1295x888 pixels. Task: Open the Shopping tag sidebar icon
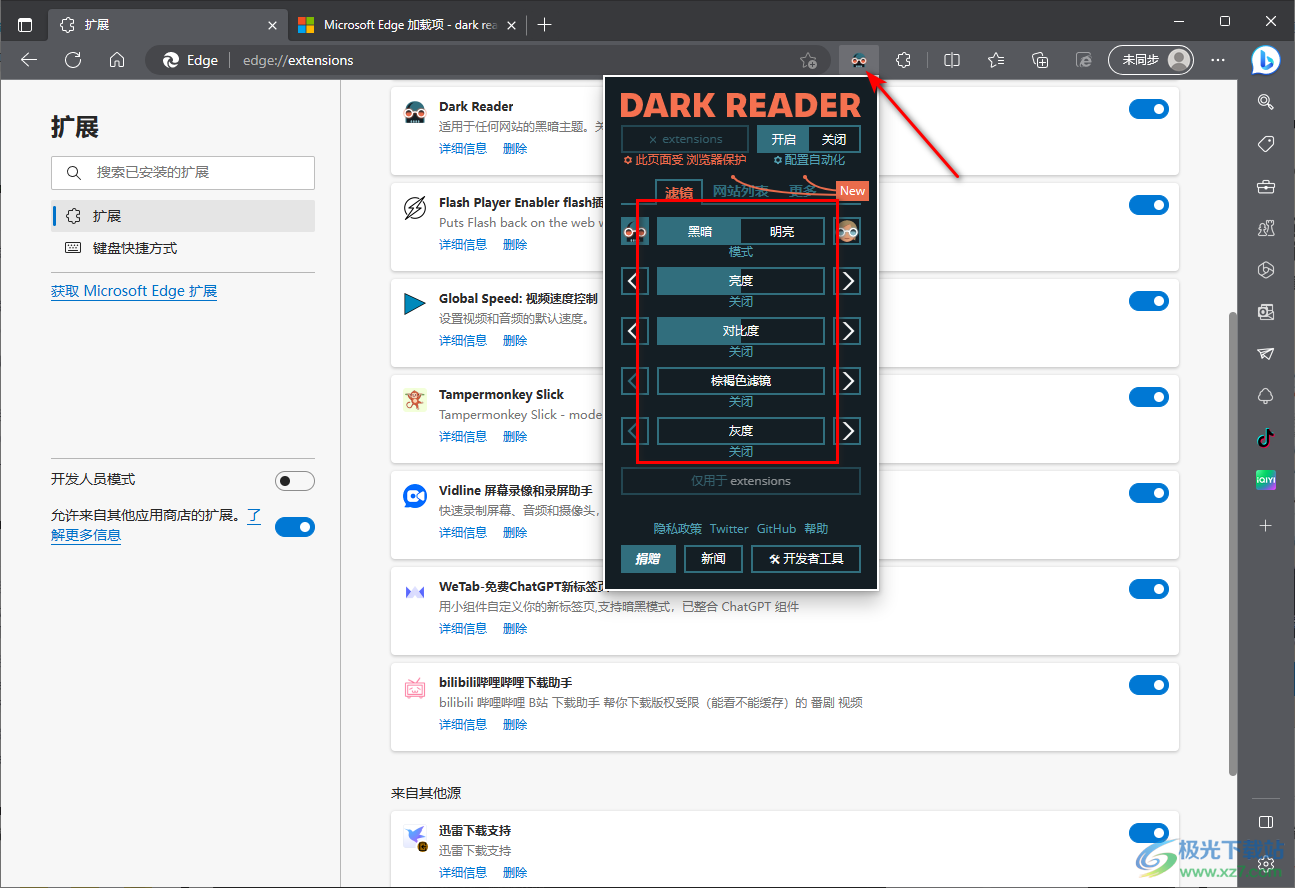pyautogui.click(x=1266, y=144)
